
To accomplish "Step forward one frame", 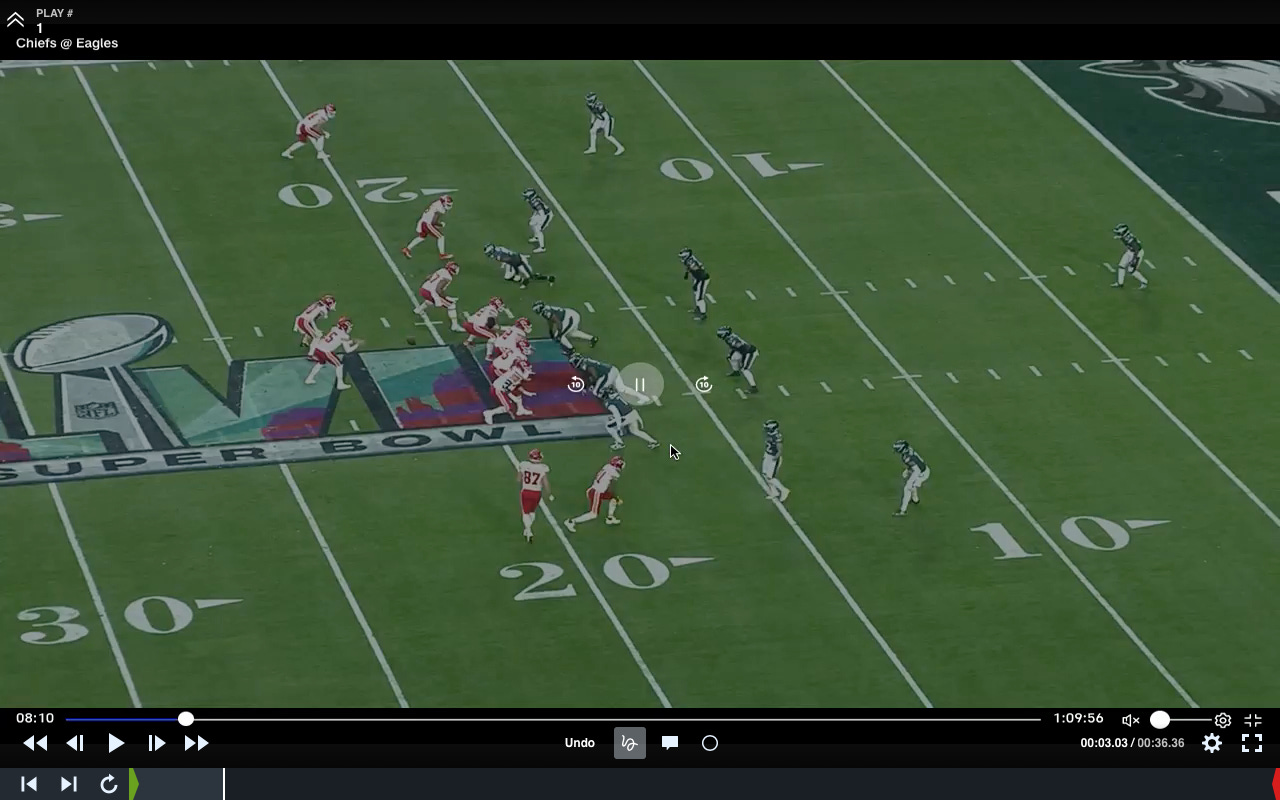I will 157,743.
